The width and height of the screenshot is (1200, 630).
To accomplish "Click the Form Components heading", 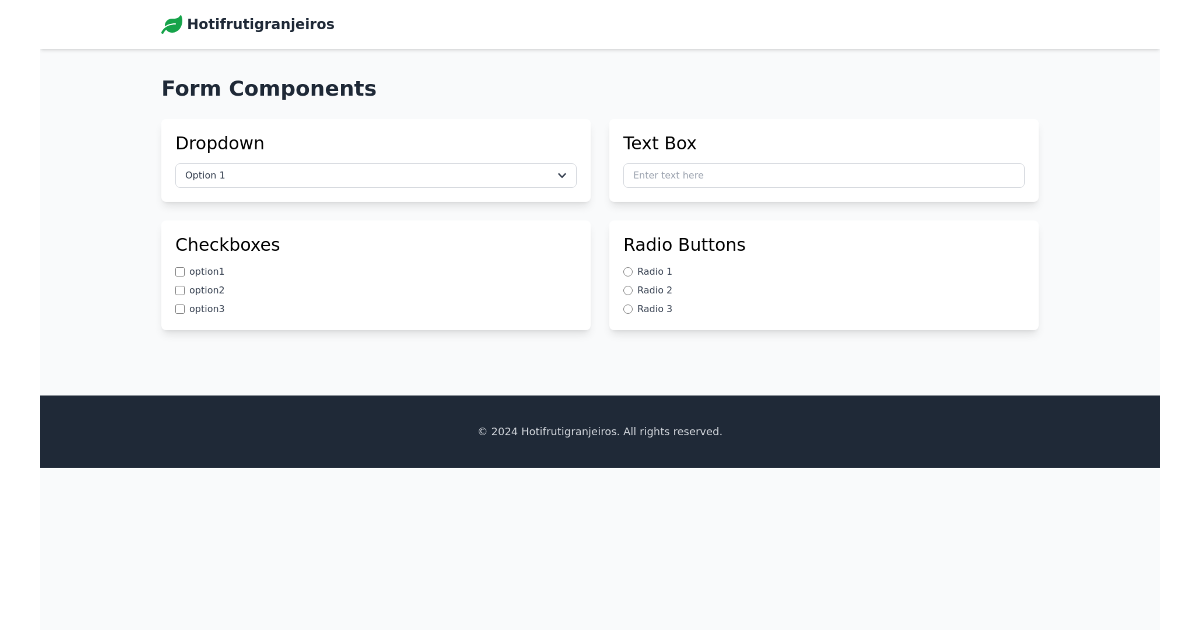I will coord(268,89).
